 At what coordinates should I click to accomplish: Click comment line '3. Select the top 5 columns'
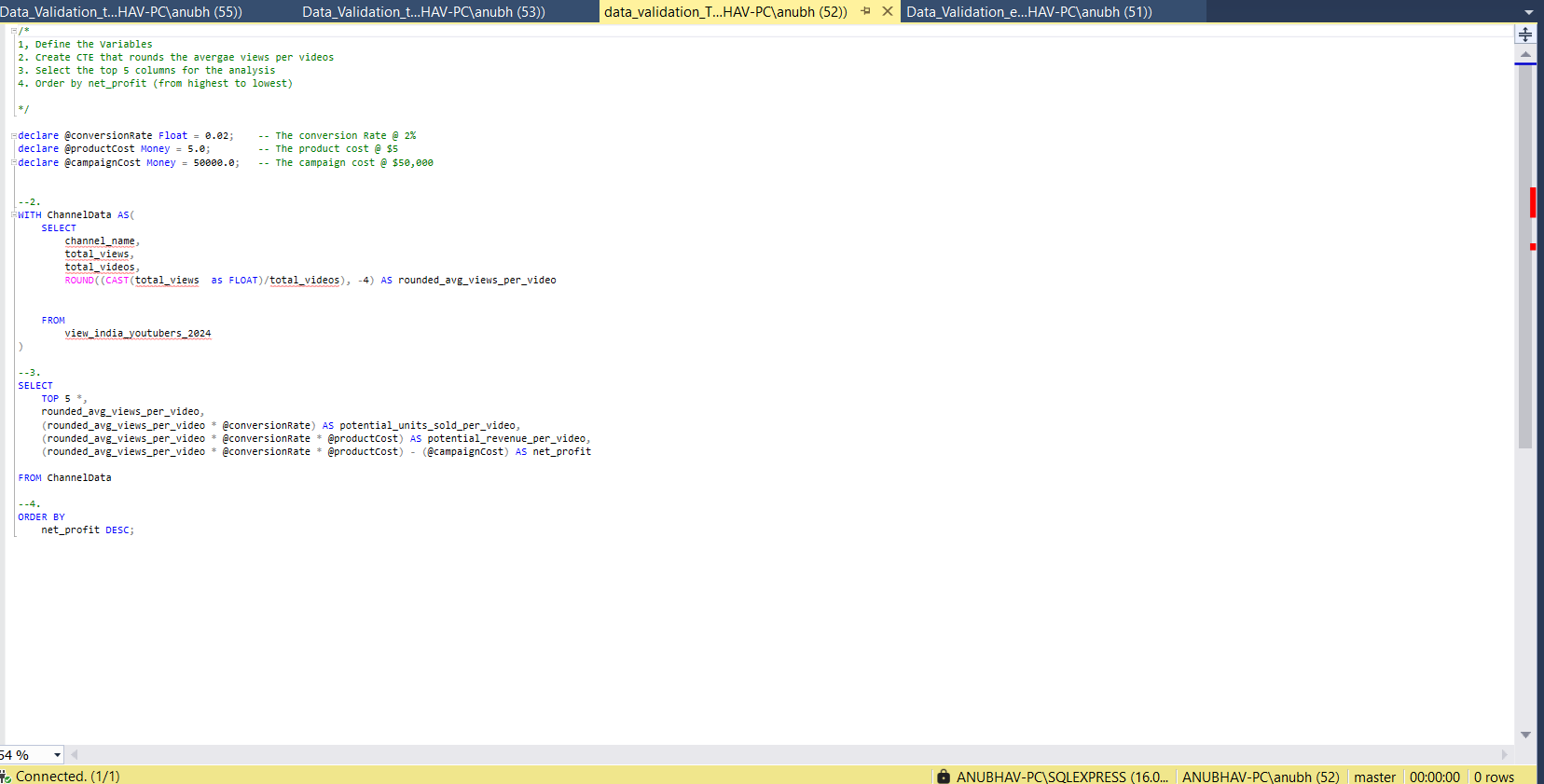pyautogui.click(x=146, y=70)
